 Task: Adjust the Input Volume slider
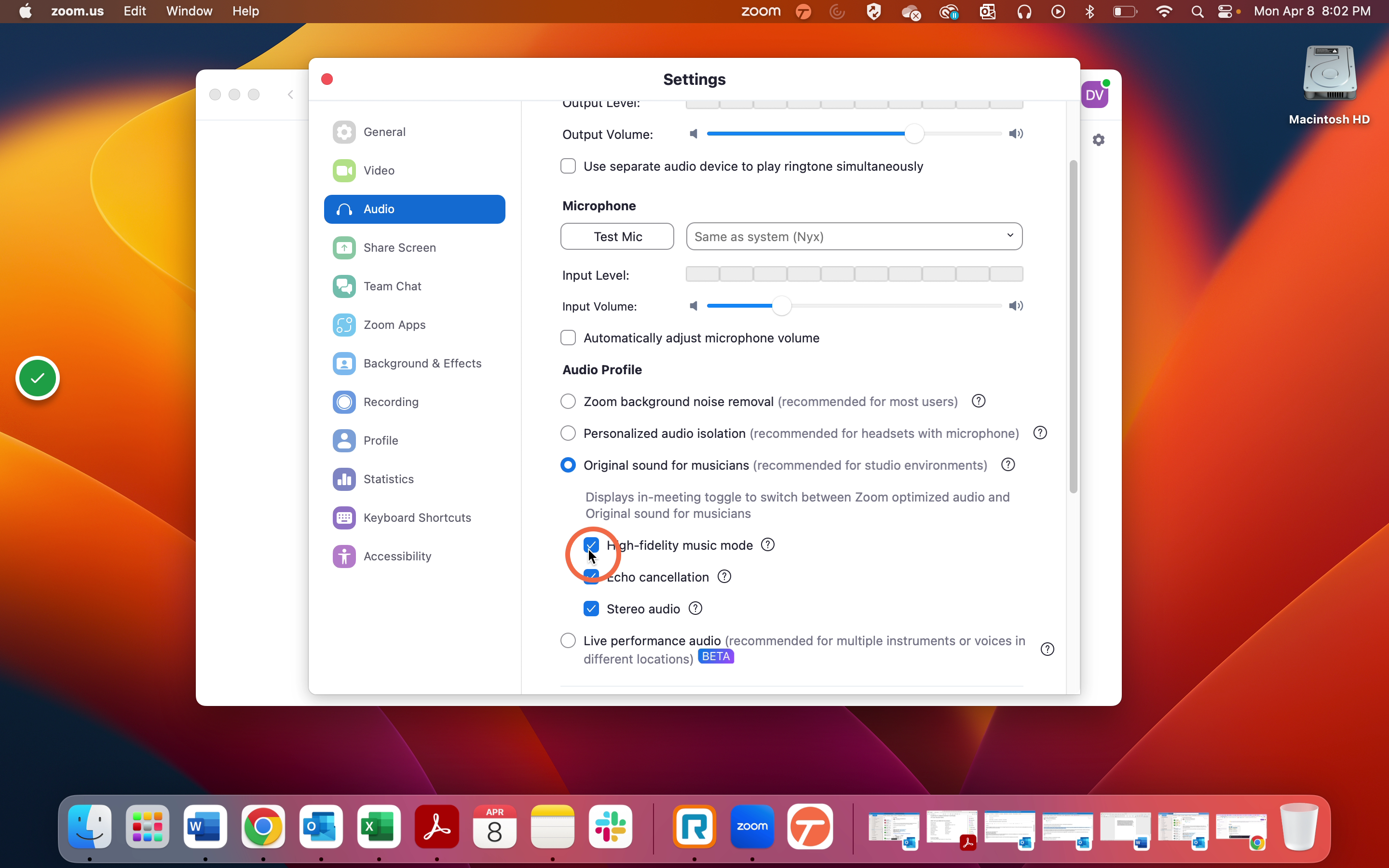[781, 306]
